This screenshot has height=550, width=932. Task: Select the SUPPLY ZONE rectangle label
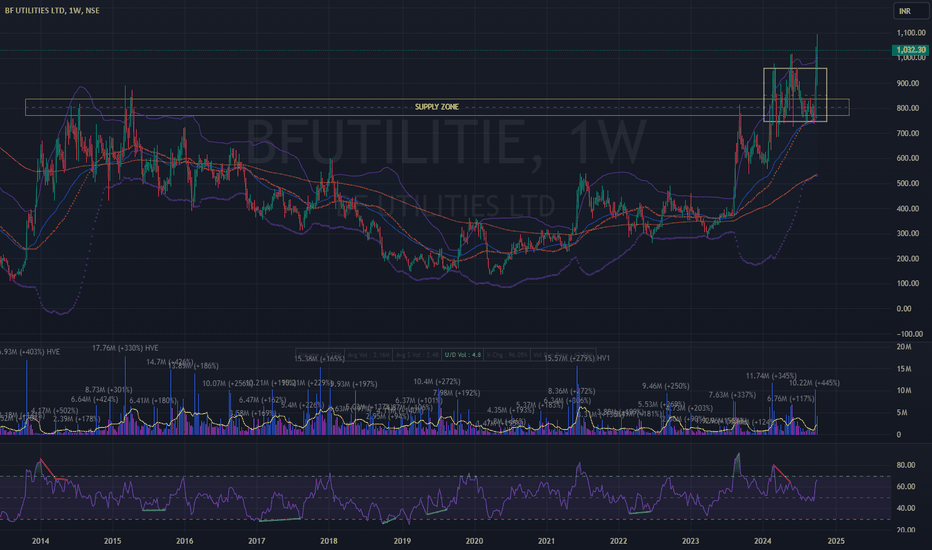(437, 107)
